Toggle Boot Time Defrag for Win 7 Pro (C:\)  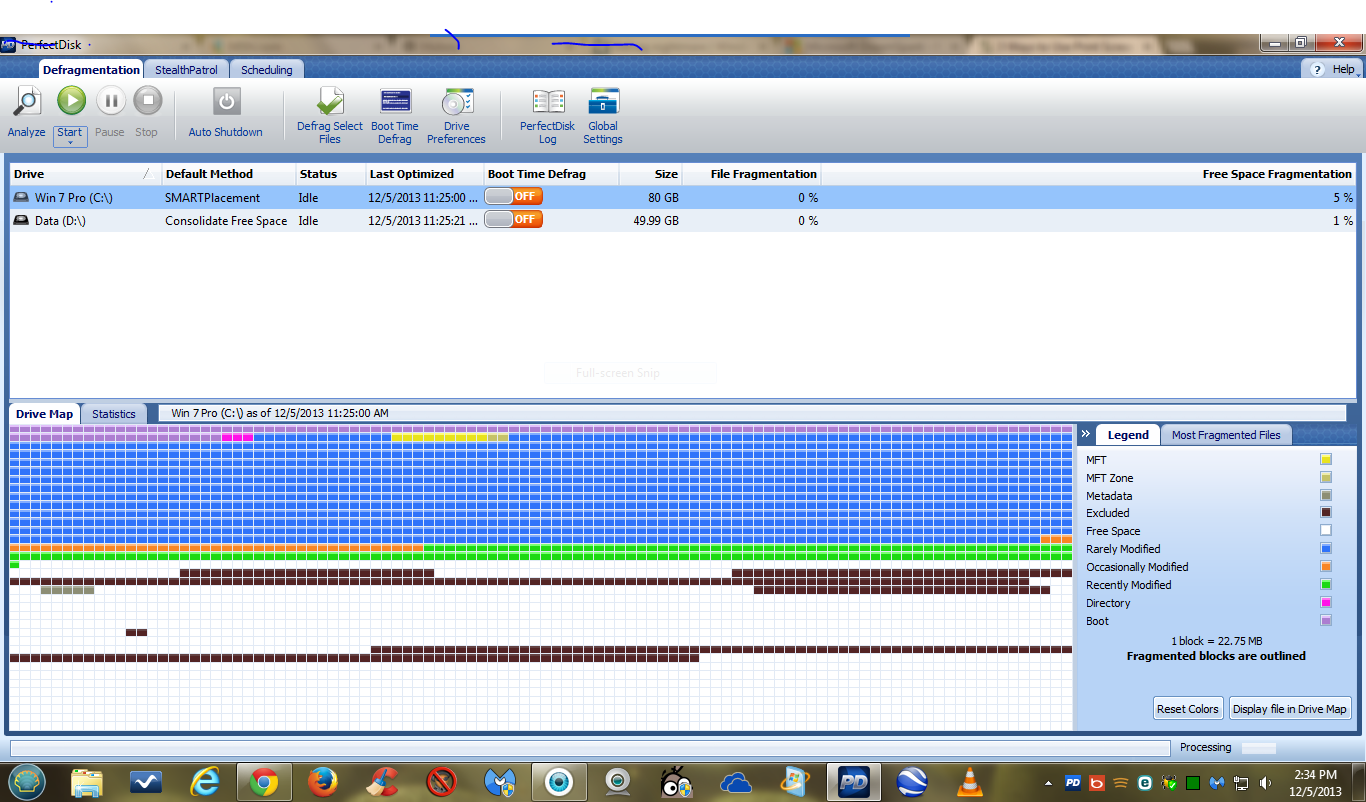pos(513,196)
